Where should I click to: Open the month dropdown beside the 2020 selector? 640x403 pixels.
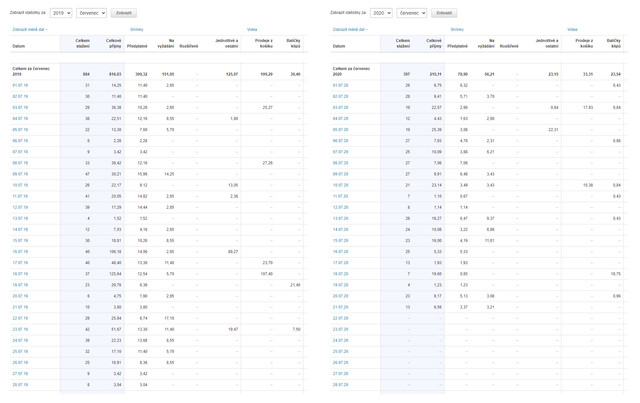tap(412, 13)
